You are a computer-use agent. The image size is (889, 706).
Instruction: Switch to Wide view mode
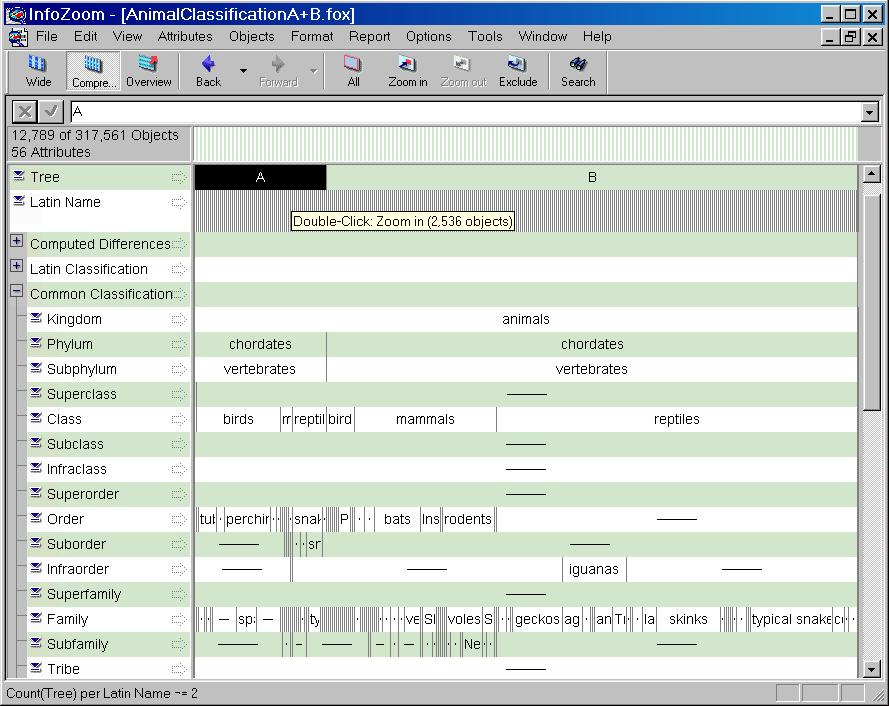(38, 71)
